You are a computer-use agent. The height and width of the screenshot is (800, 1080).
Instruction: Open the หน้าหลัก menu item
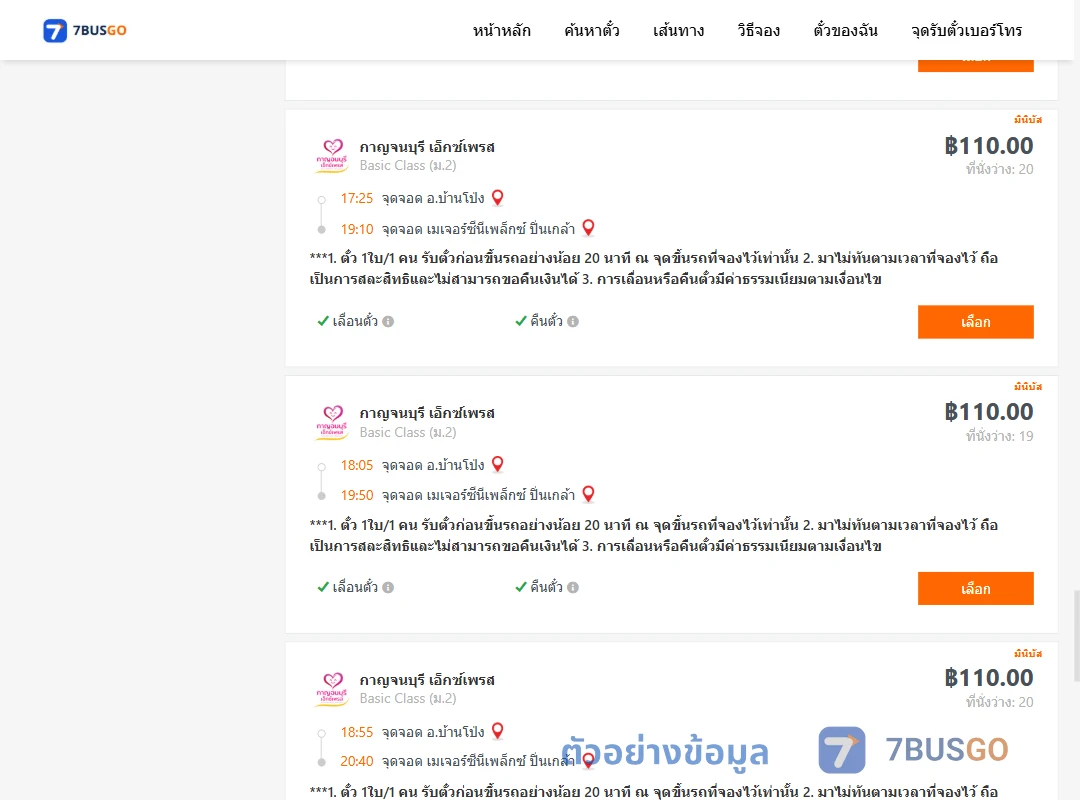501,30
